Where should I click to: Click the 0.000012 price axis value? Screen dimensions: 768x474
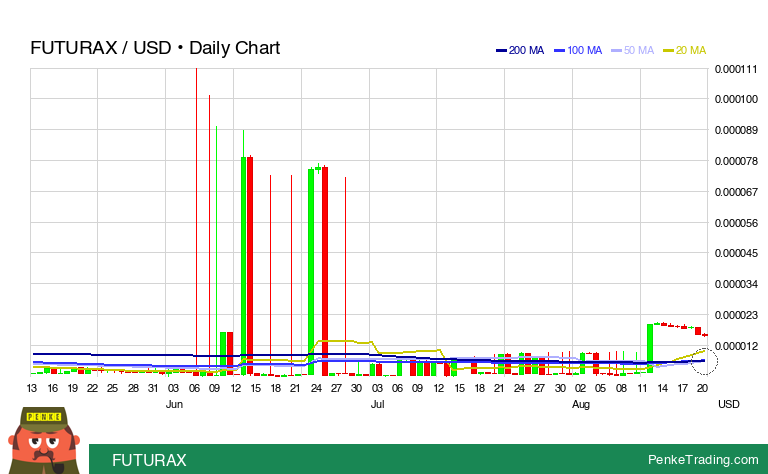pos(736,346)
